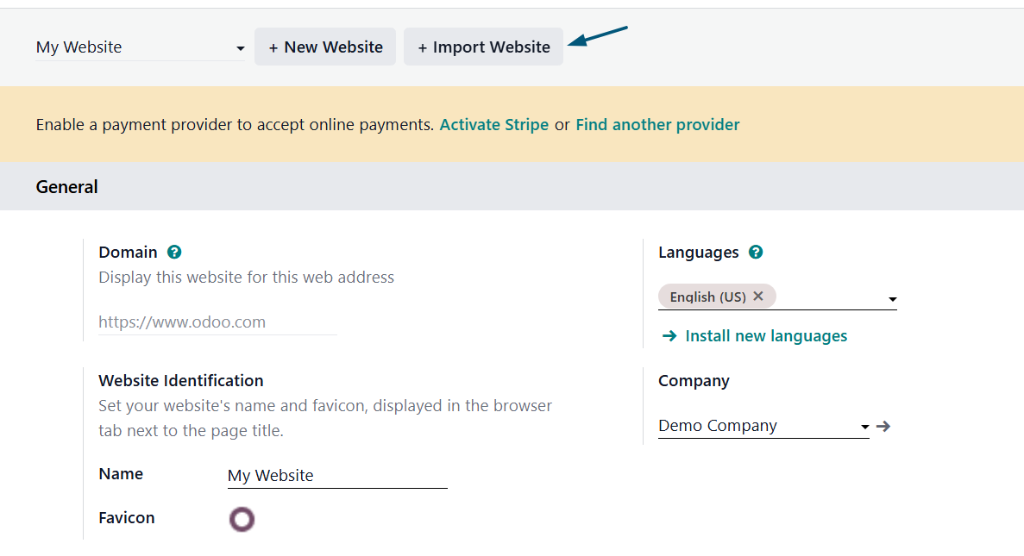The width and height of the screenshot is (1024, 556).
Task: Click the Languages help question mark icon
Action: pos(756,253)
